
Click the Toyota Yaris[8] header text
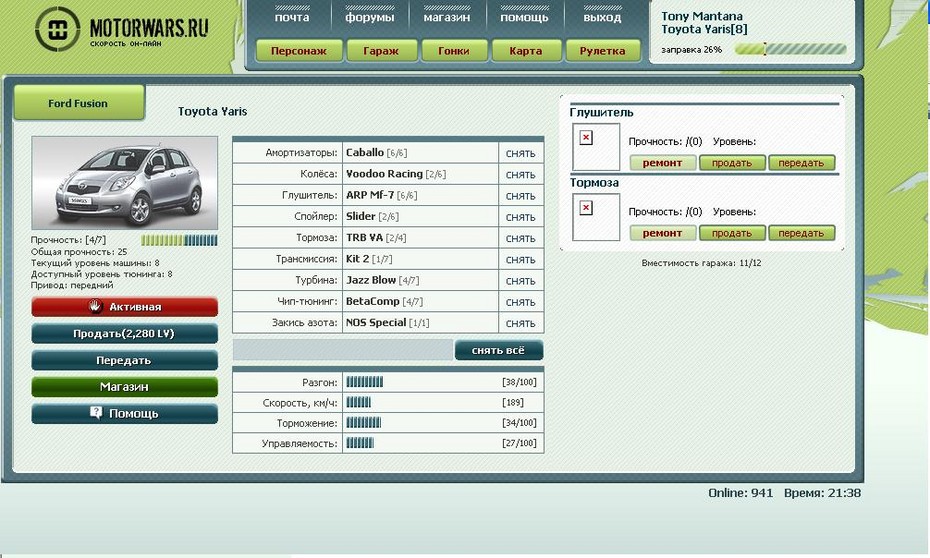pyautogui.click(x=704, y=29)
